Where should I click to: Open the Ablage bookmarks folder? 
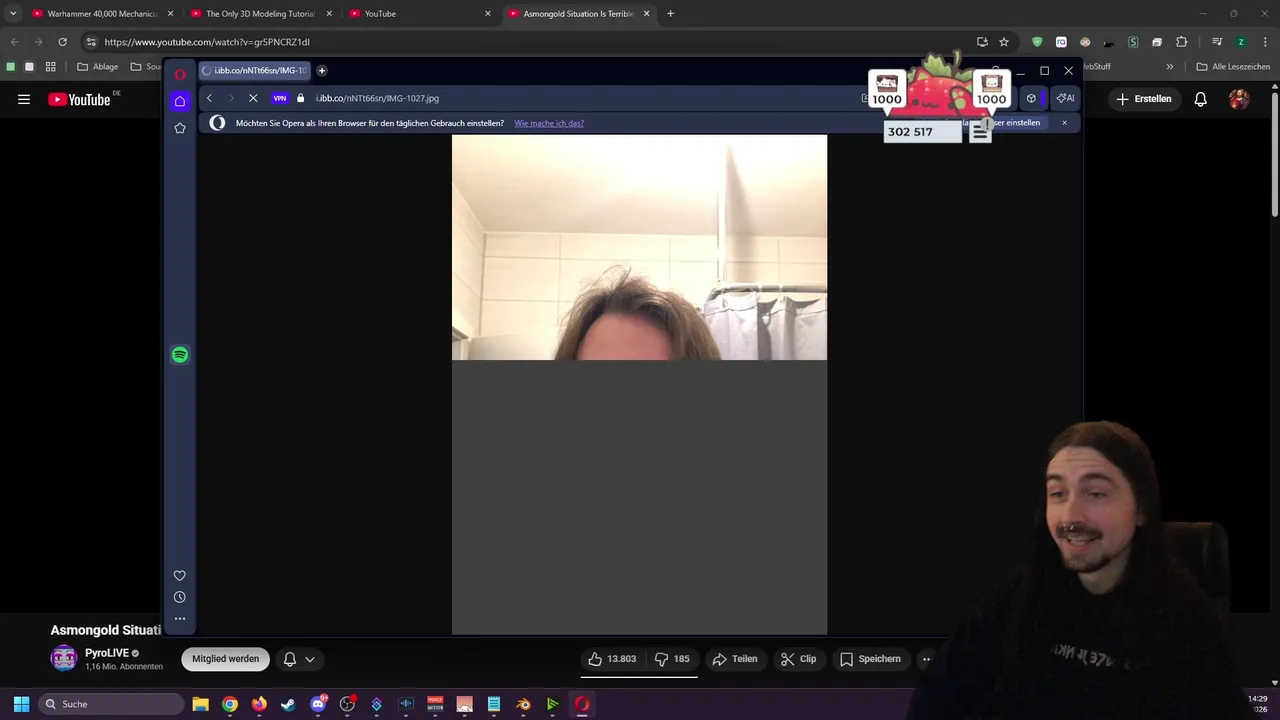pyautogui.click(x=98, y=67)
